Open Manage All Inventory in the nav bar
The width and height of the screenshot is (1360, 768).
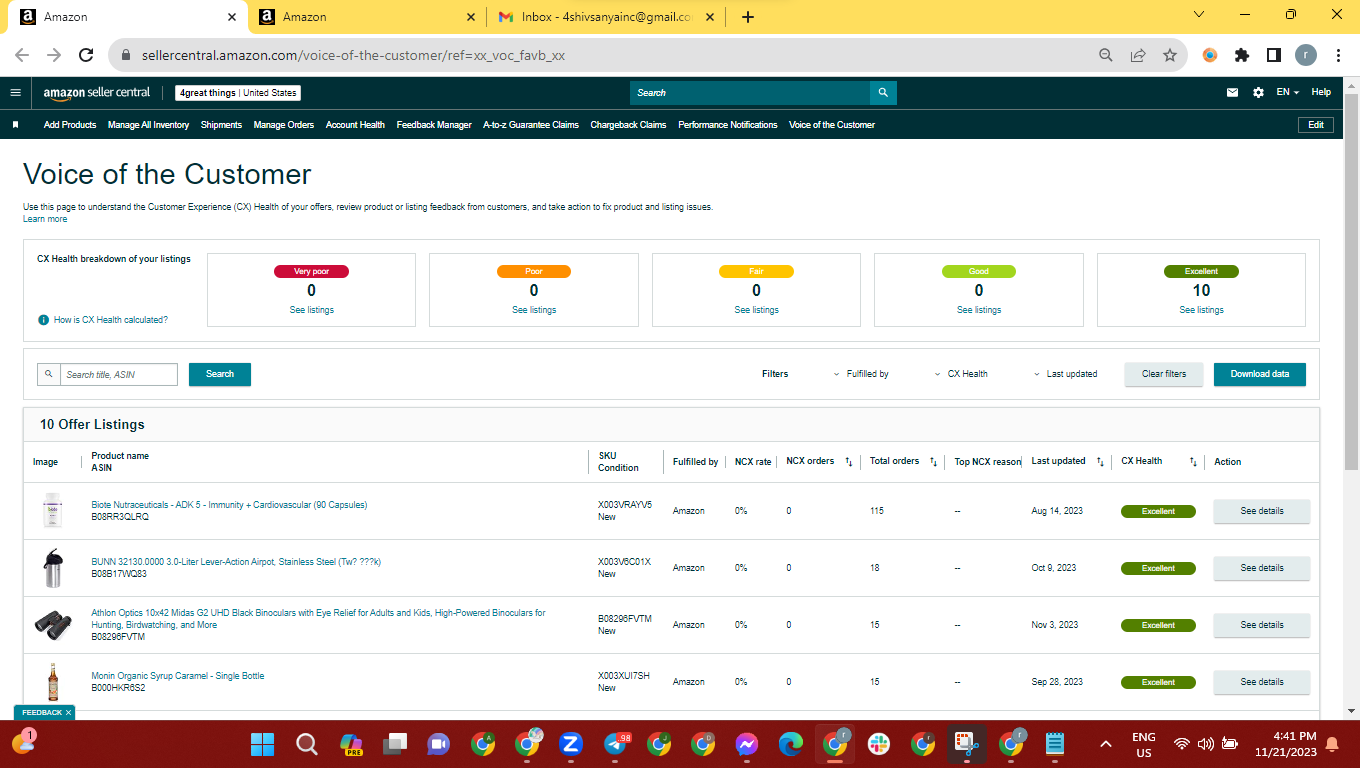[x=148, y=125]
